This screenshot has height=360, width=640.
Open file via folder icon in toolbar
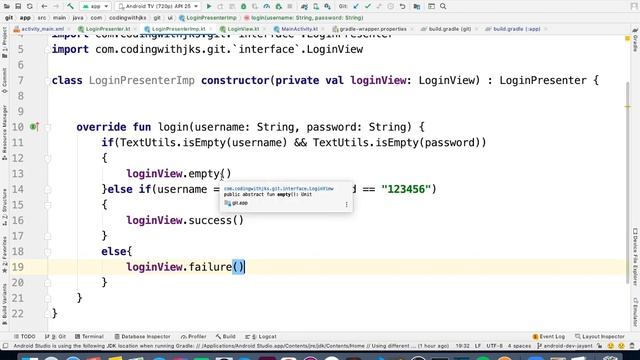(7, 7)
